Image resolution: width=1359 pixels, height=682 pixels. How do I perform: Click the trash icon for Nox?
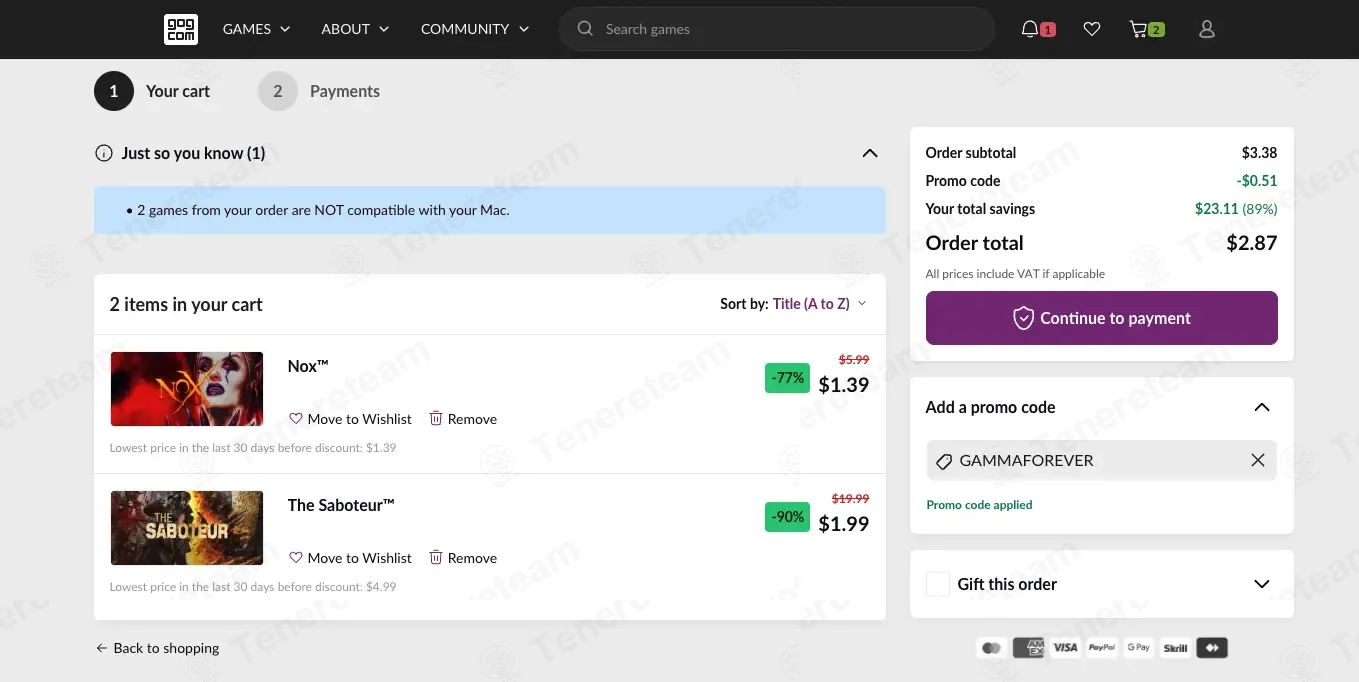[x=436, y=418]
